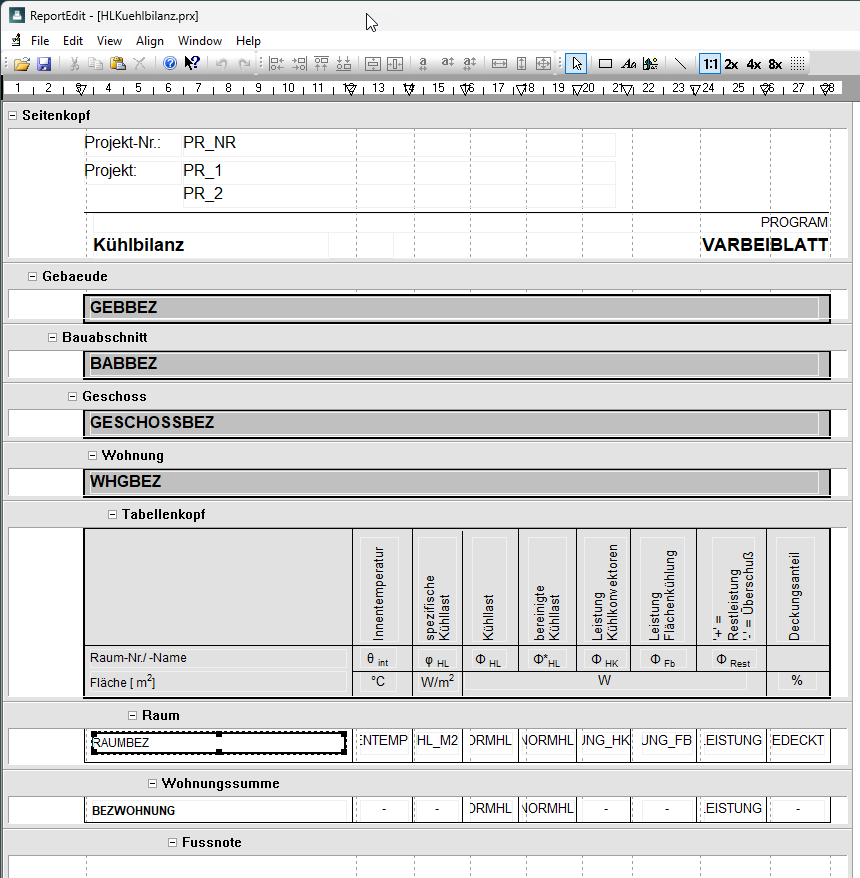Set zoom to 1:1
Screen dimensions: 860x878
click(710, 64)
